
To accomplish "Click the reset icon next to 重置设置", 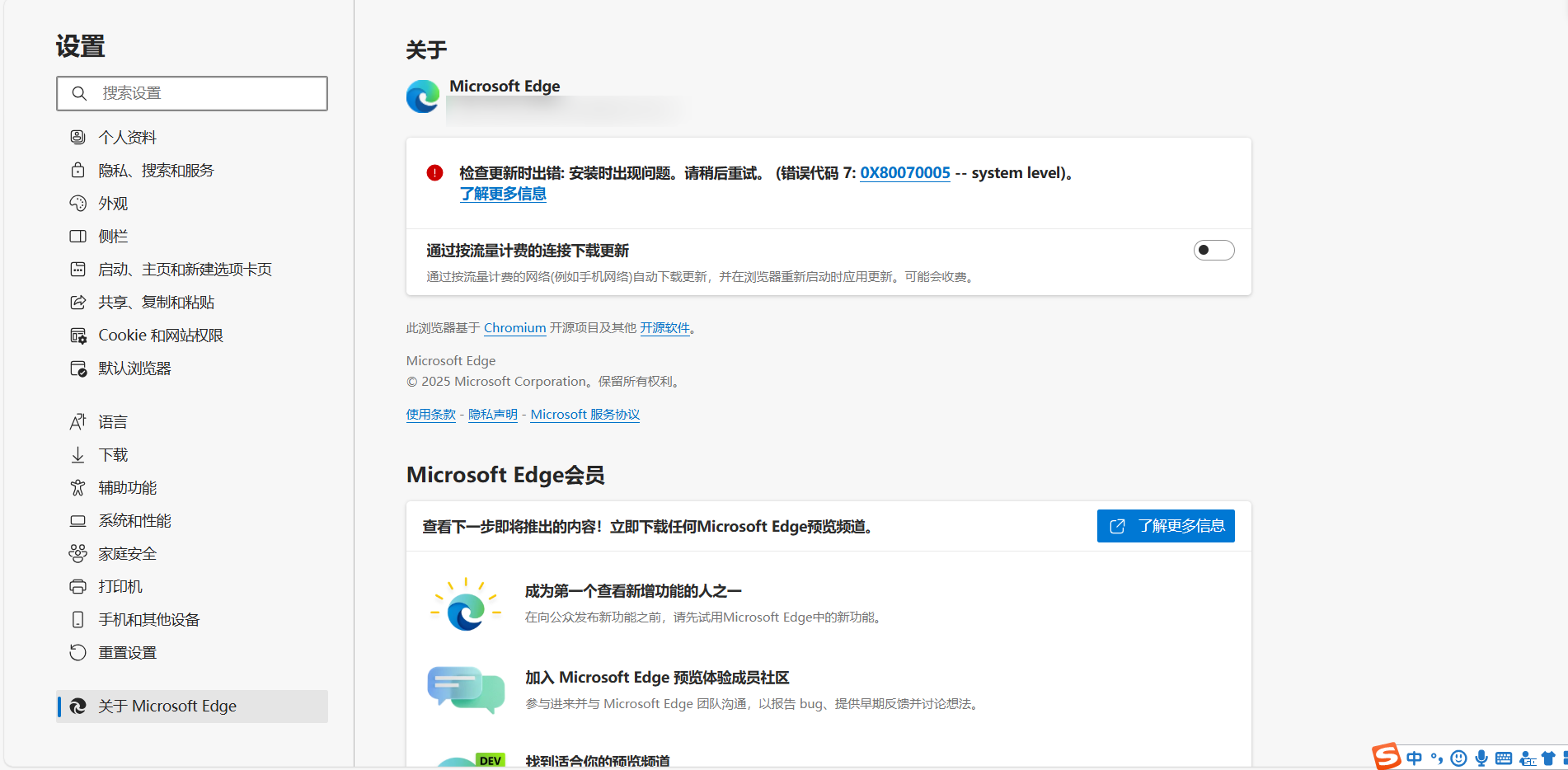I will tap(77, 653).
